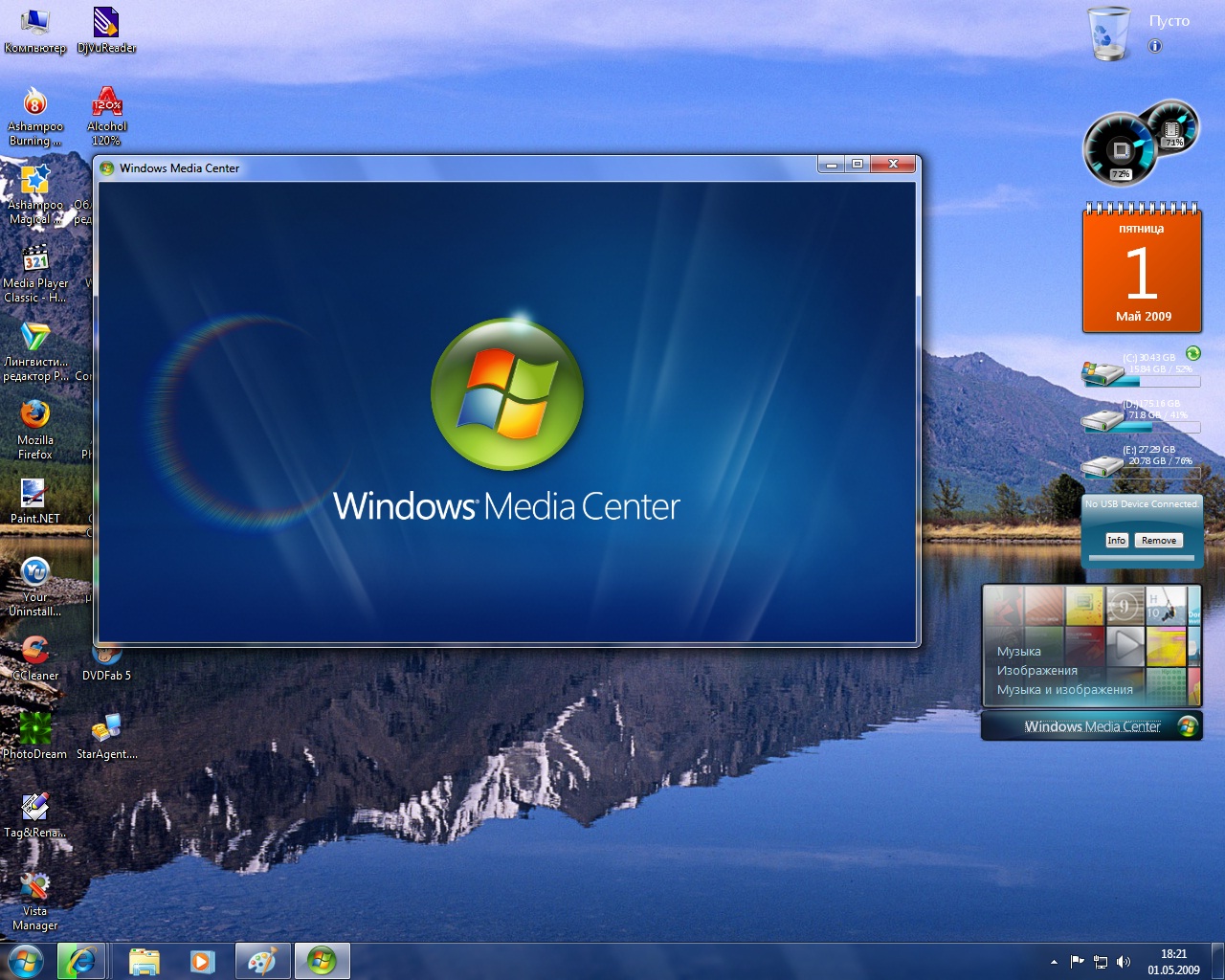Viewport: 1225px width, 980px height.
Task: Select the D: drive in drive gadget
Action: [1141, 415]
